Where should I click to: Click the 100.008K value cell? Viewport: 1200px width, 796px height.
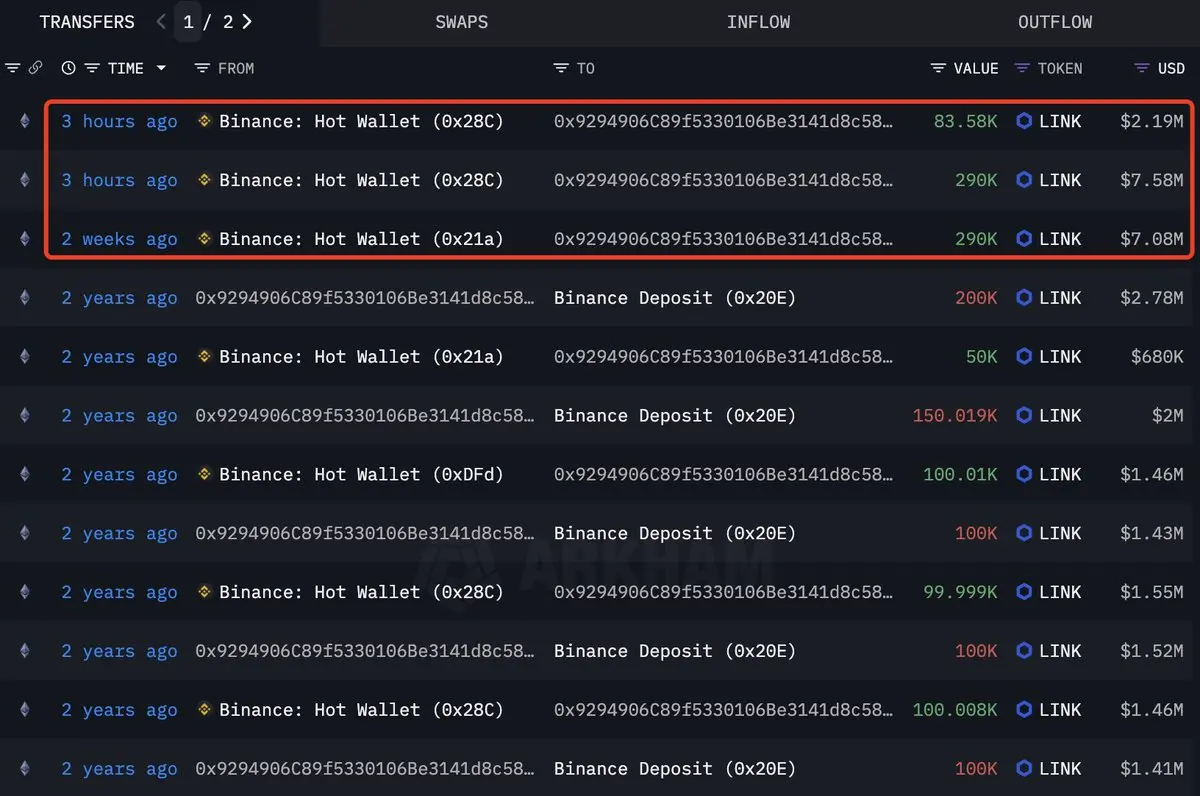click(955, 710)
